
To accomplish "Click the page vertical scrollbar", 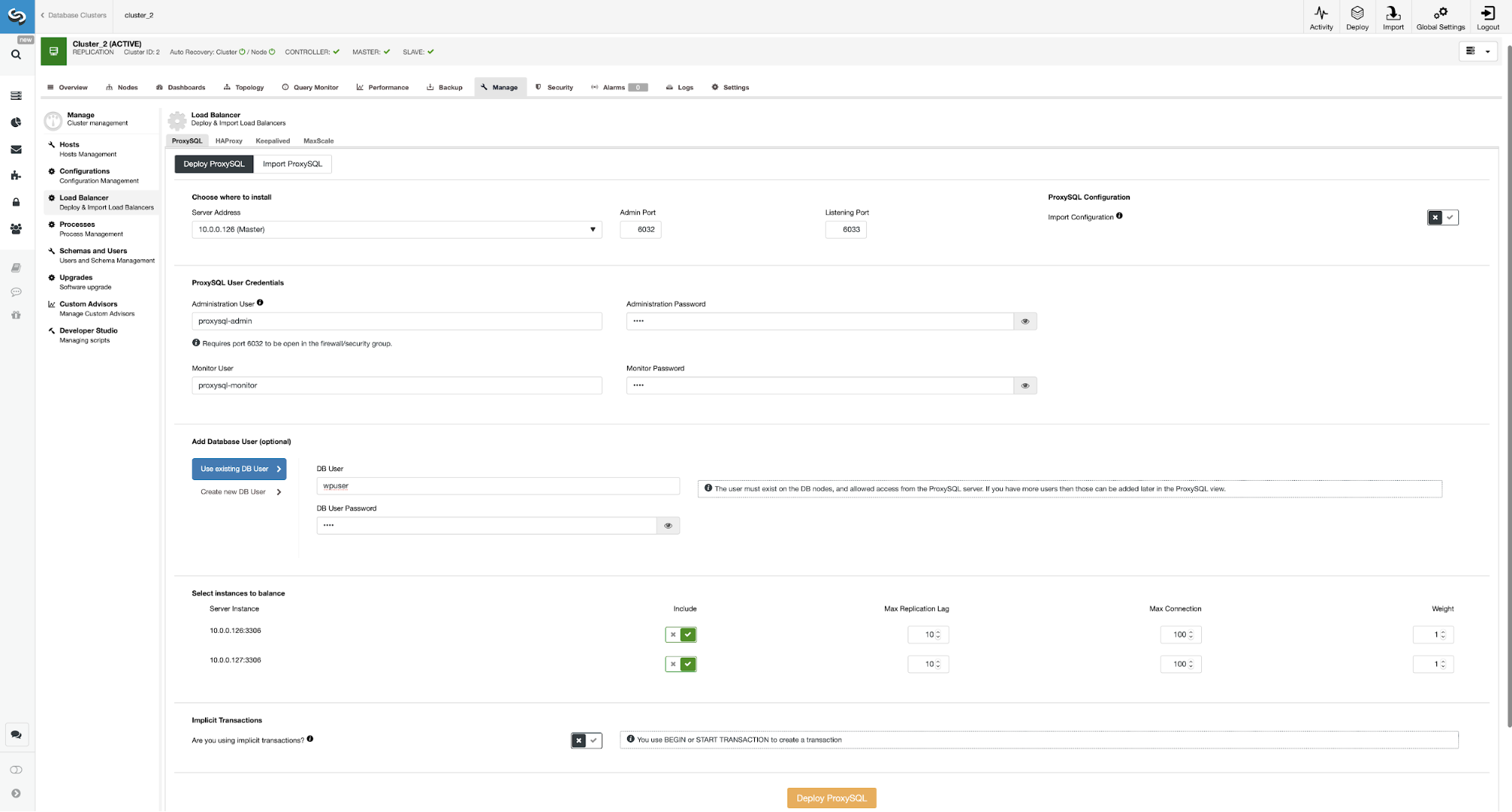I will [x=1508, y=386].
